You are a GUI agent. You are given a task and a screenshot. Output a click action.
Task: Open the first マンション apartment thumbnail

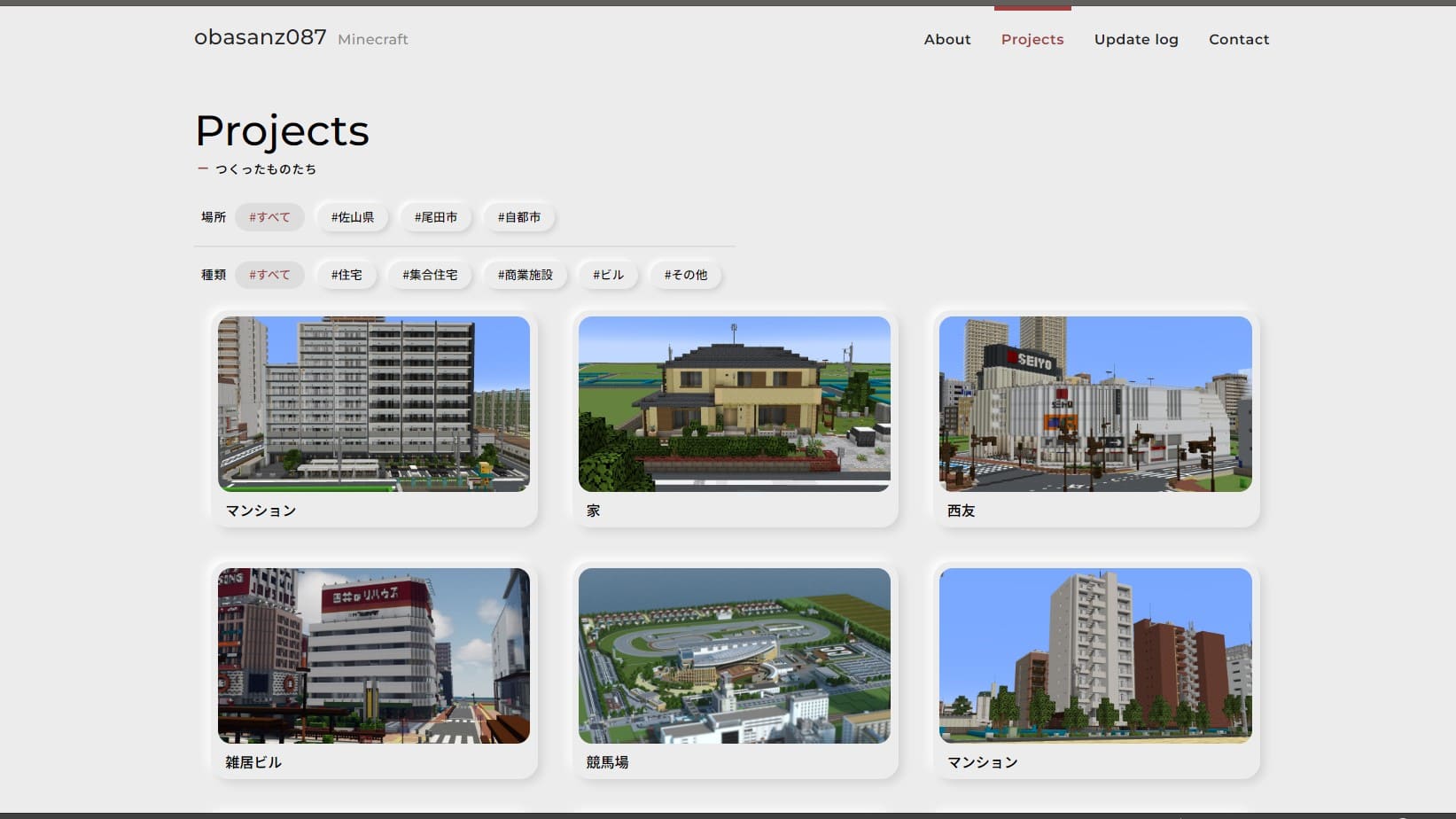tap(373, 404)
